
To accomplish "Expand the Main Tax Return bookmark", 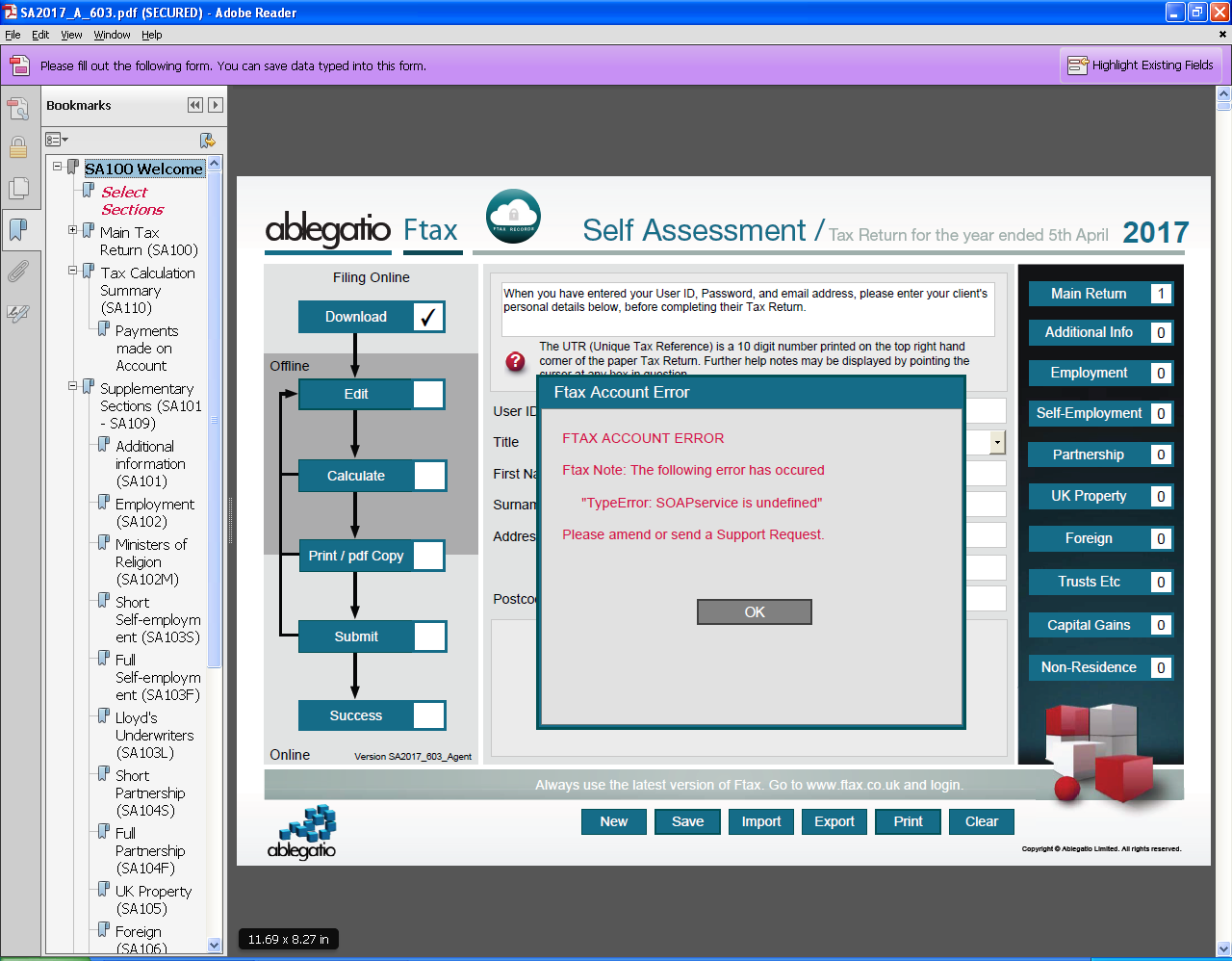I will (x=72, y=230).
